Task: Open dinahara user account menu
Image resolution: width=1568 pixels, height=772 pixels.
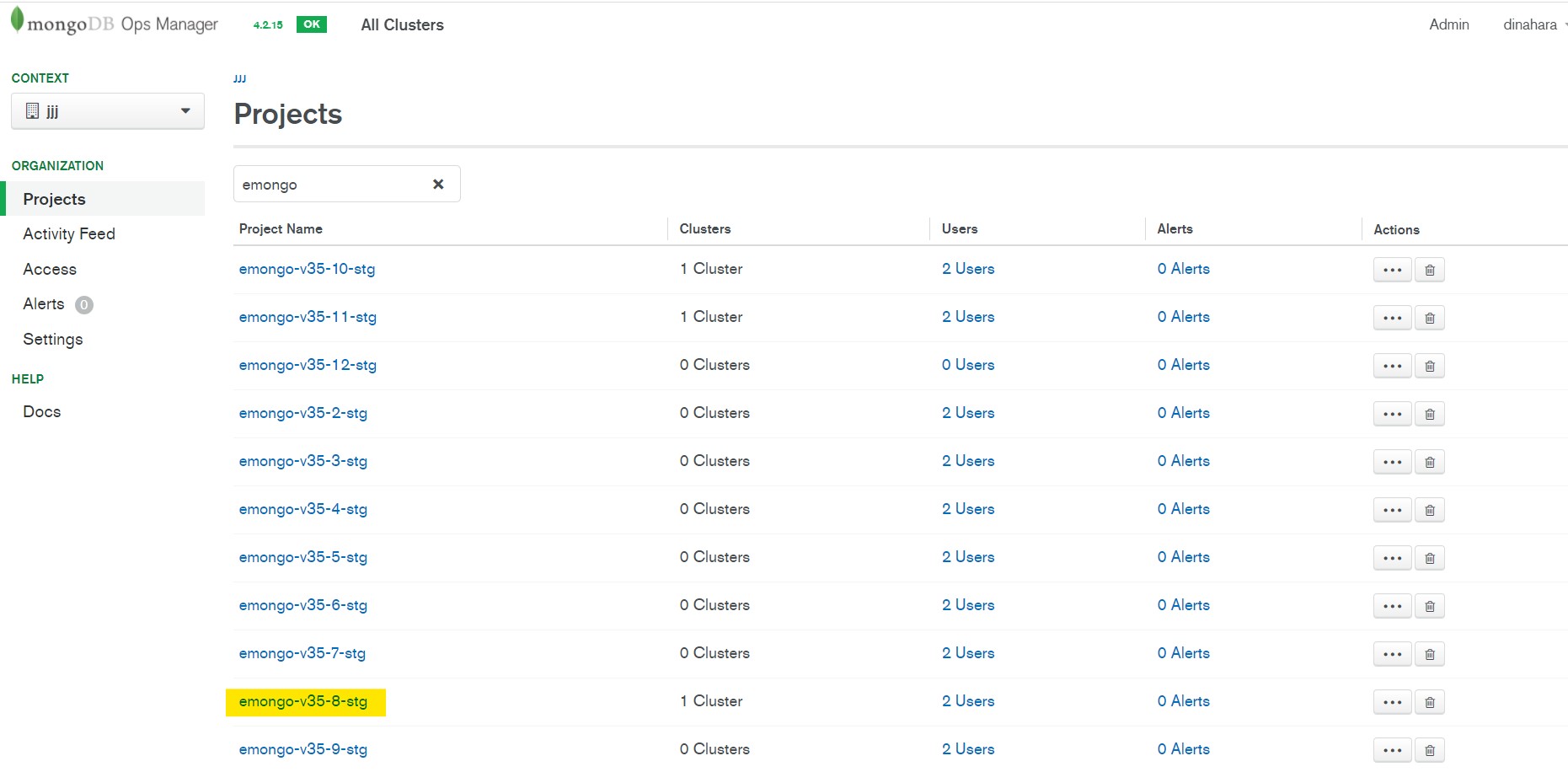Action: coord(1532,24)
